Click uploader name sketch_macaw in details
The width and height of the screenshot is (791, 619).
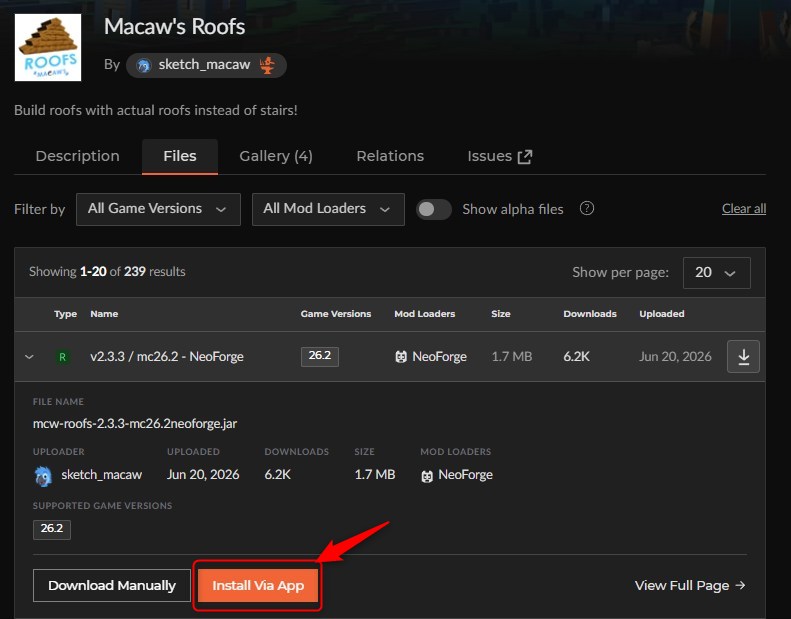tap(101, 475)
